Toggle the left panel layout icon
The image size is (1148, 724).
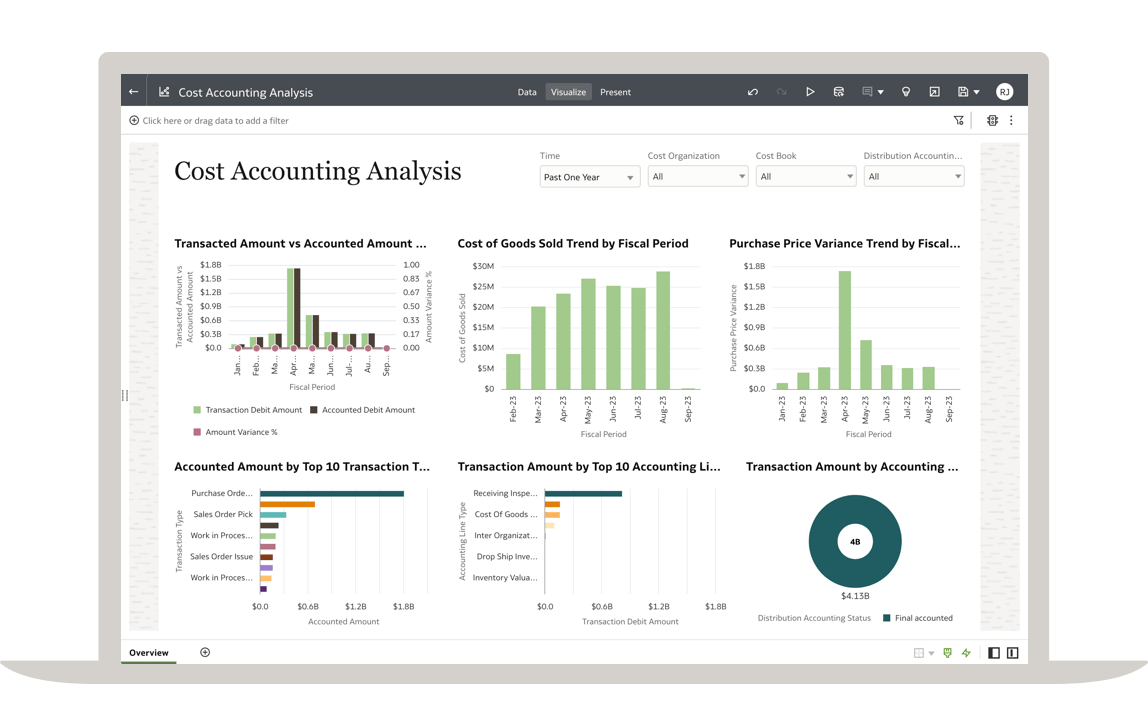tap(994, 653)
